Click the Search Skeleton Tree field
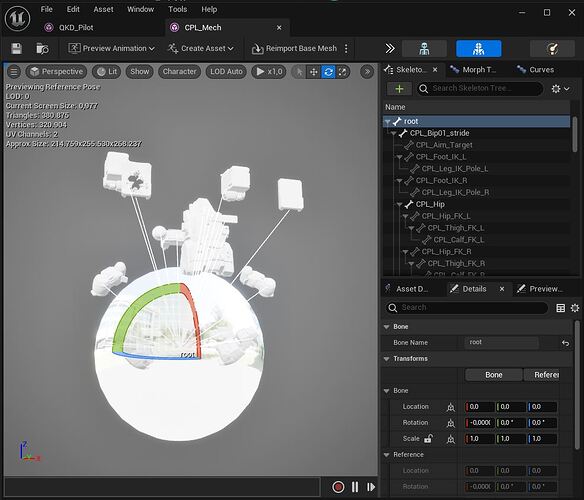Viewport: 584px width, 500px height. [x=480, y=89]
